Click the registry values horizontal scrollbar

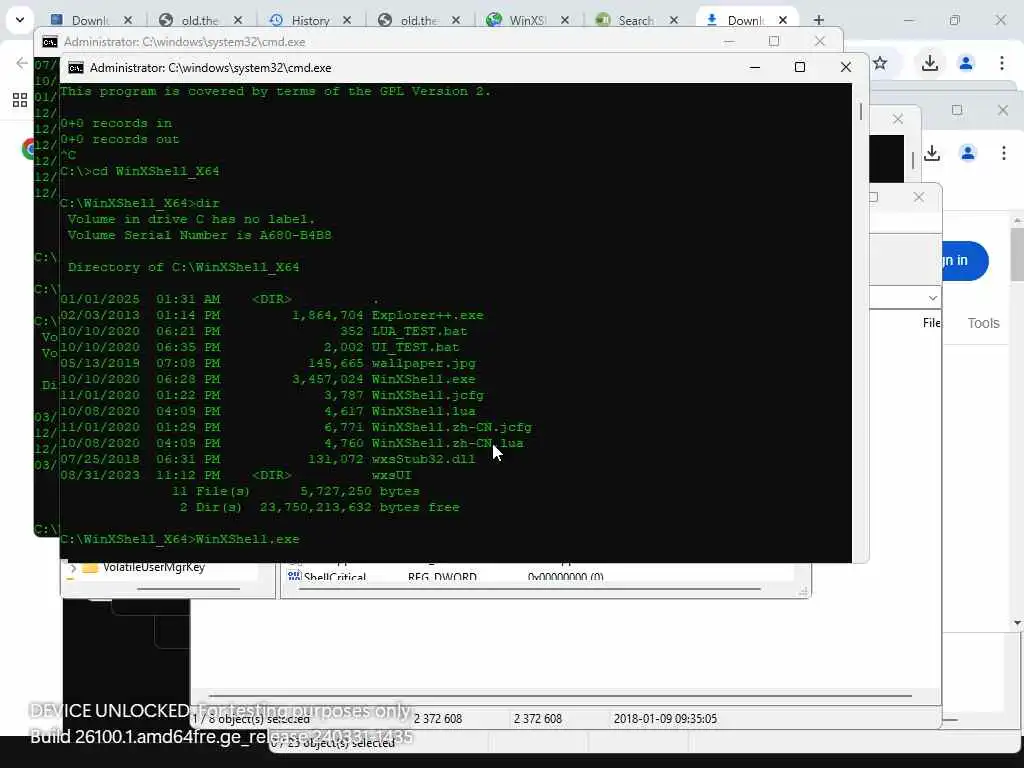[530, 589]
